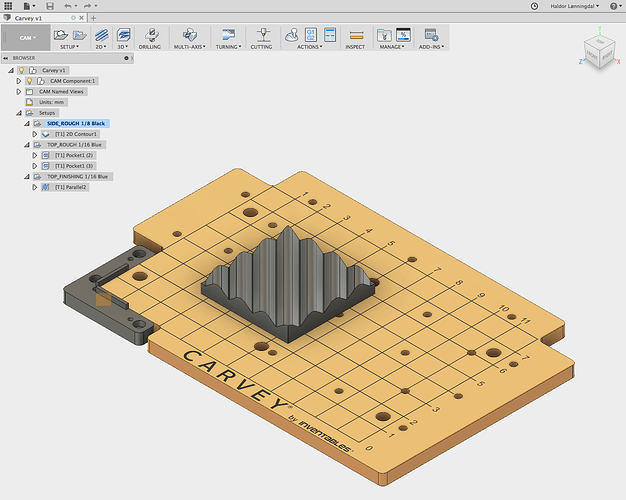Expand the [T1] Pocket1 (3) operation
Viewport: 626px width, 500px height.
(x=35, y=166)
